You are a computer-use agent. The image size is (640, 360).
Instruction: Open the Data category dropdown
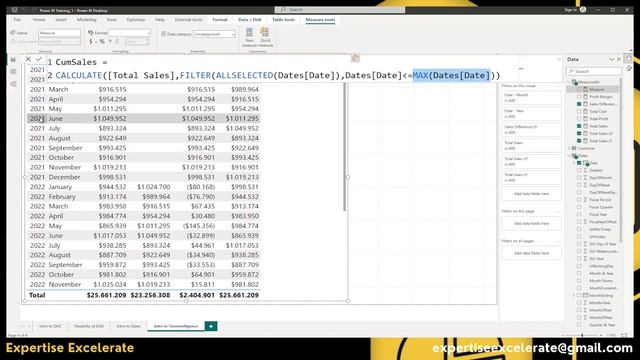pos(214,34)
